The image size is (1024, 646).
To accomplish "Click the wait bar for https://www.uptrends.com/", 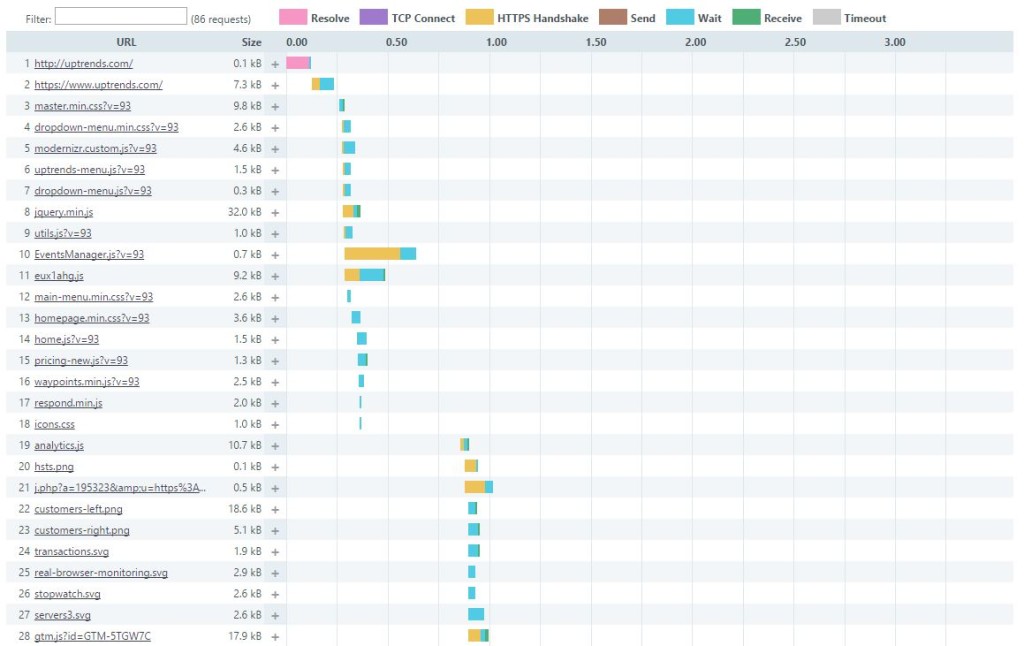I will point(325,84).
